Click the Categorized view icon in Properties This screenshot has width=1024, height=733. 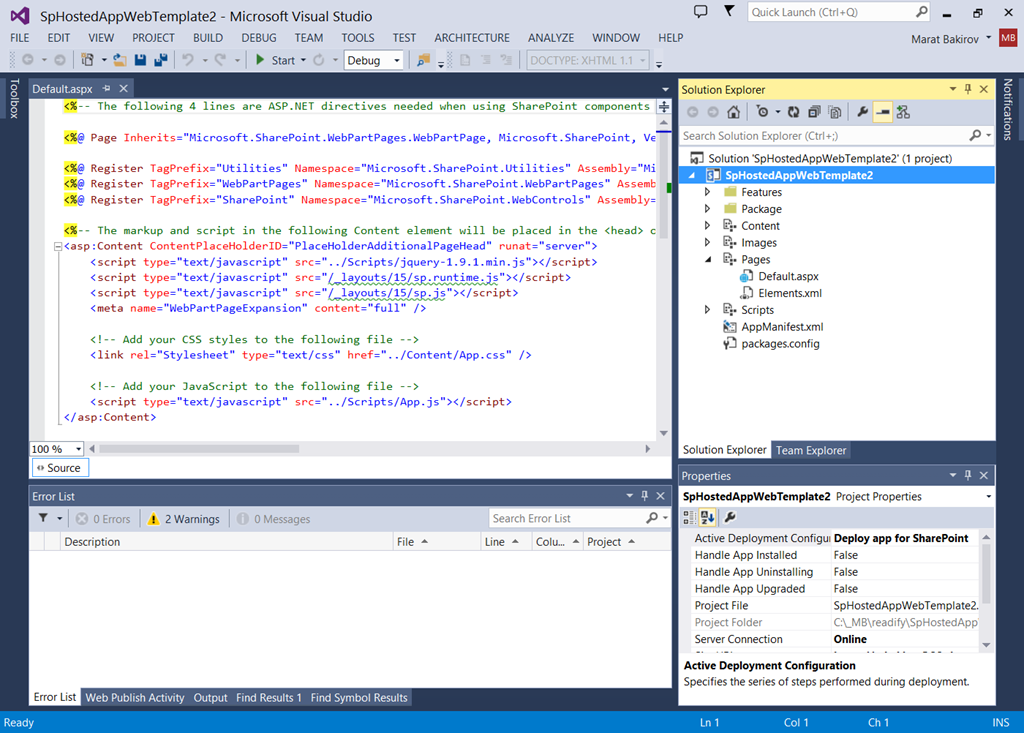coord(690,517)
